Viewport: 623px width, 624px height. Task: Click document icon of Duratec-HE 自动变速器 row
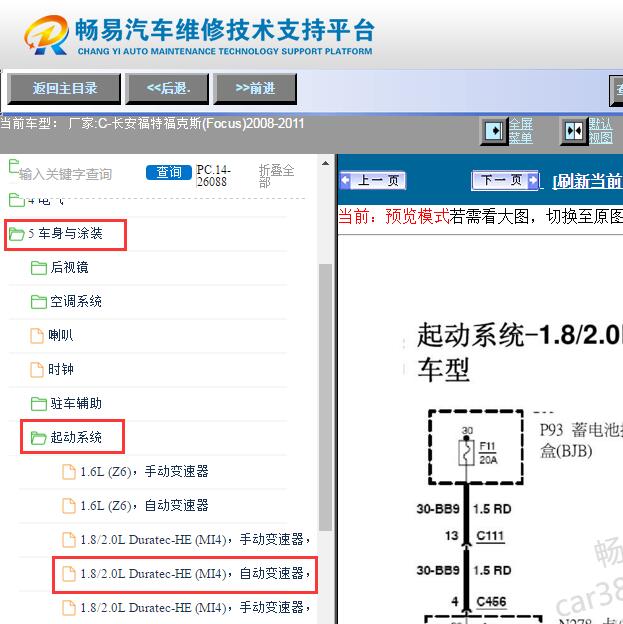coord(69,574)
